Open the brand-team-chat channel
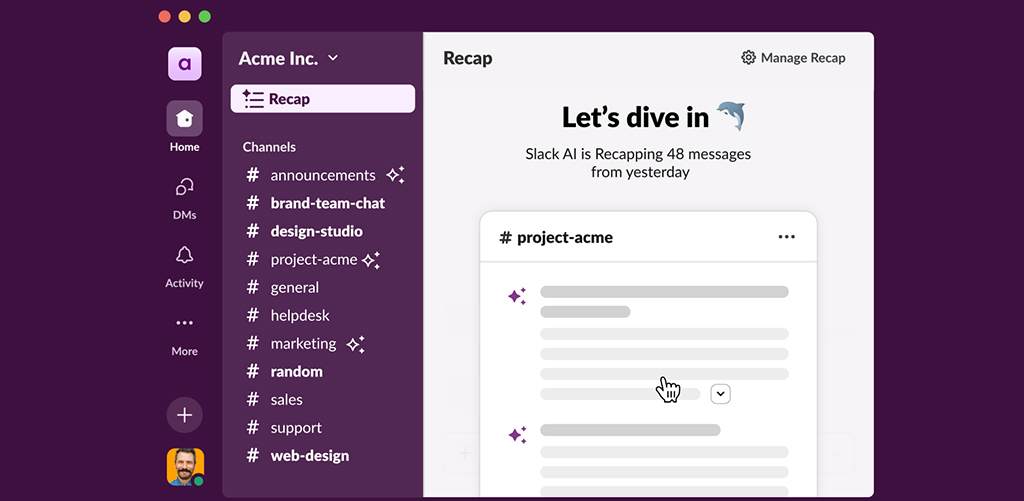Viewport: 1024px width, 501px height. click(x=327, y=203)
